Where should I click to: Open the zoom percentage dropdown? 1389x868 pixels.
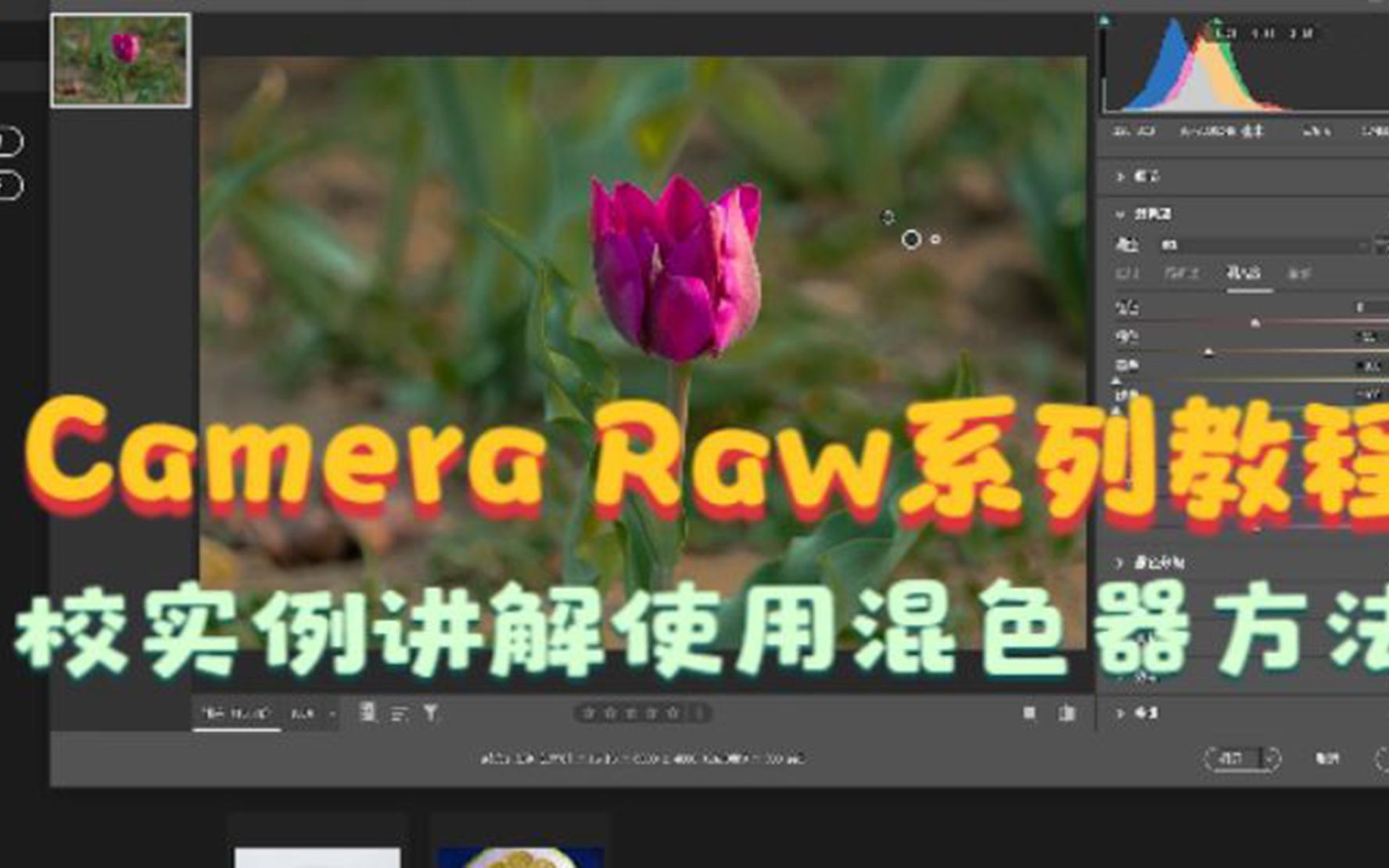coord(313,714)
